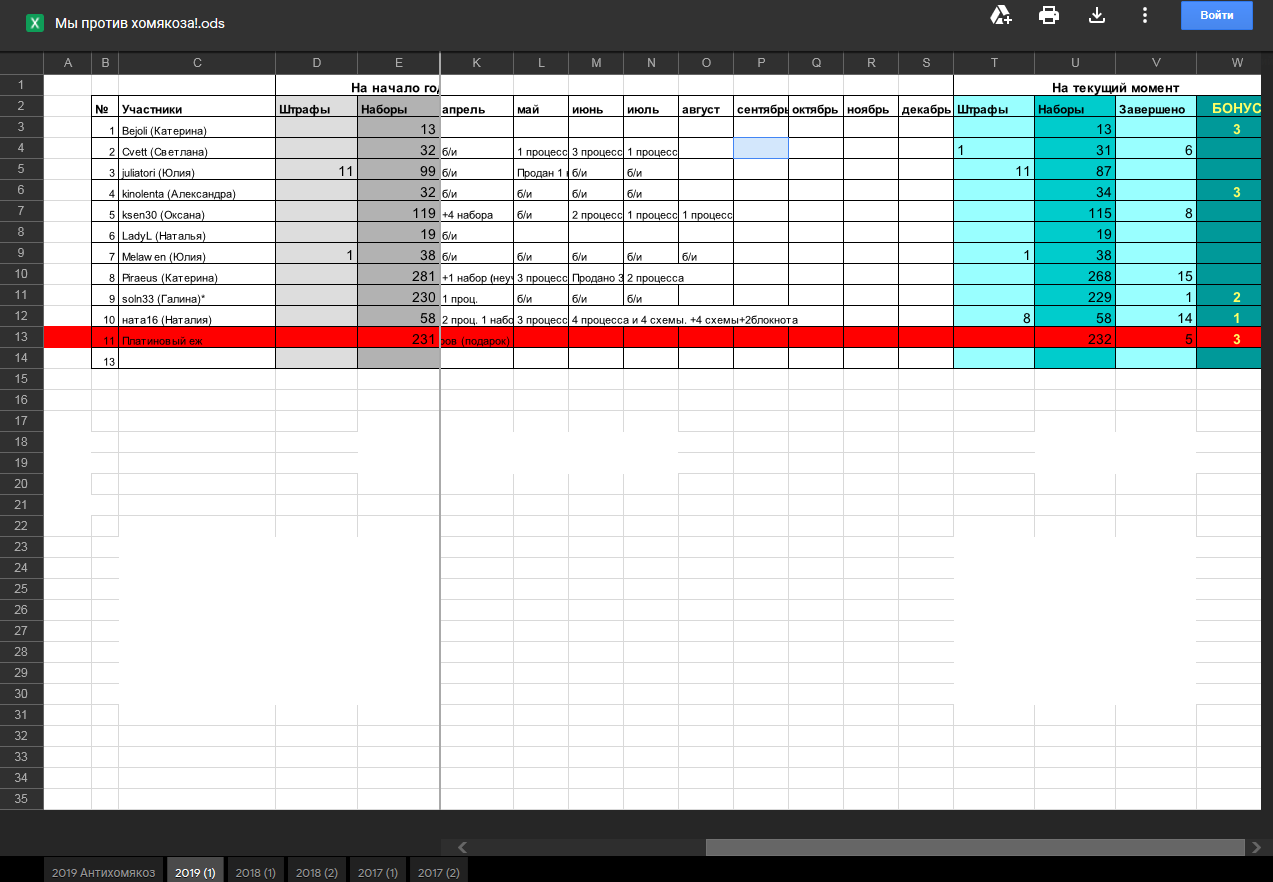Select the highlighted blue cell in сентябрь column
The image size is (1273, 882).
click(760, 149)
